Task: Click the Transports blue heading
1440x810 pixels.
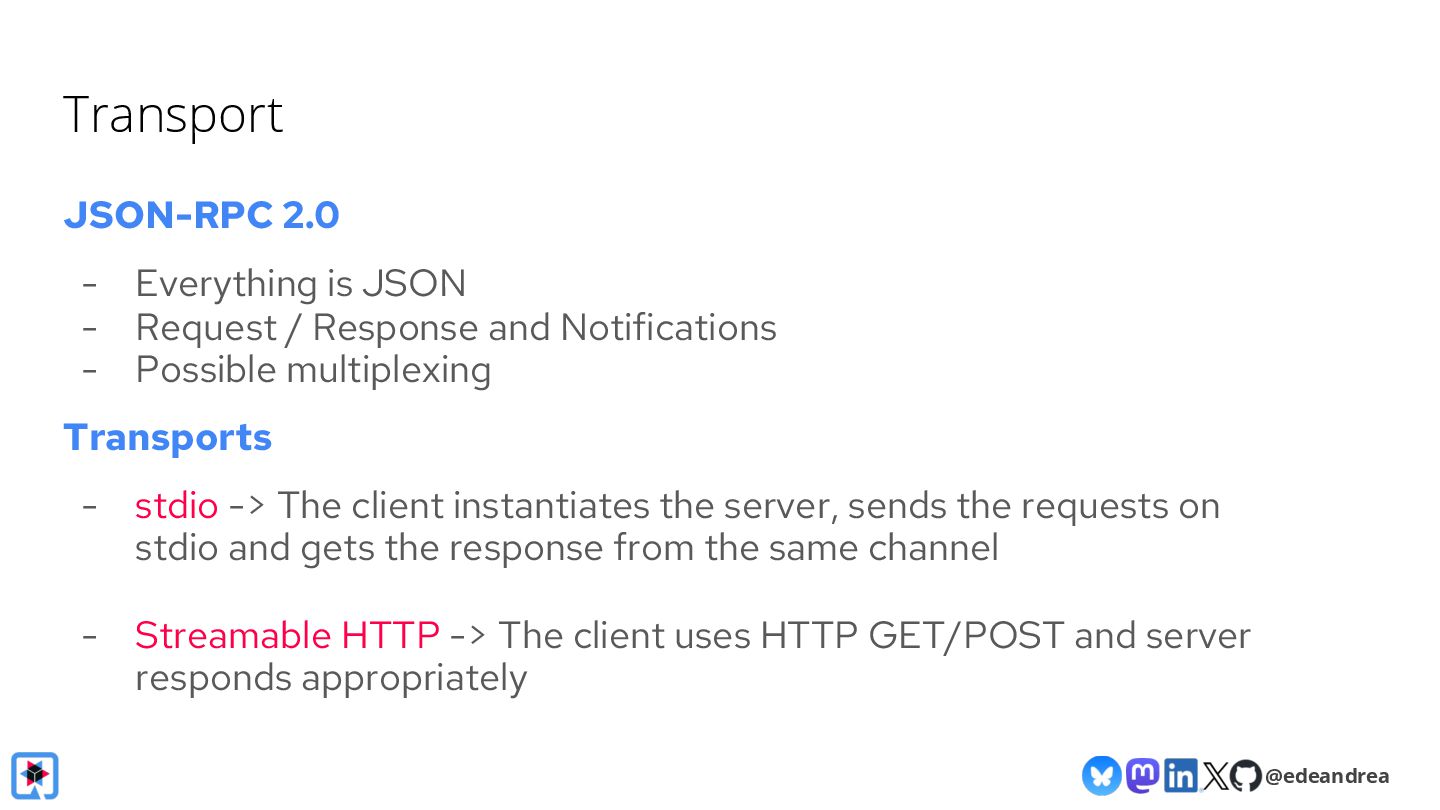Action: click(x=167, y=437)
